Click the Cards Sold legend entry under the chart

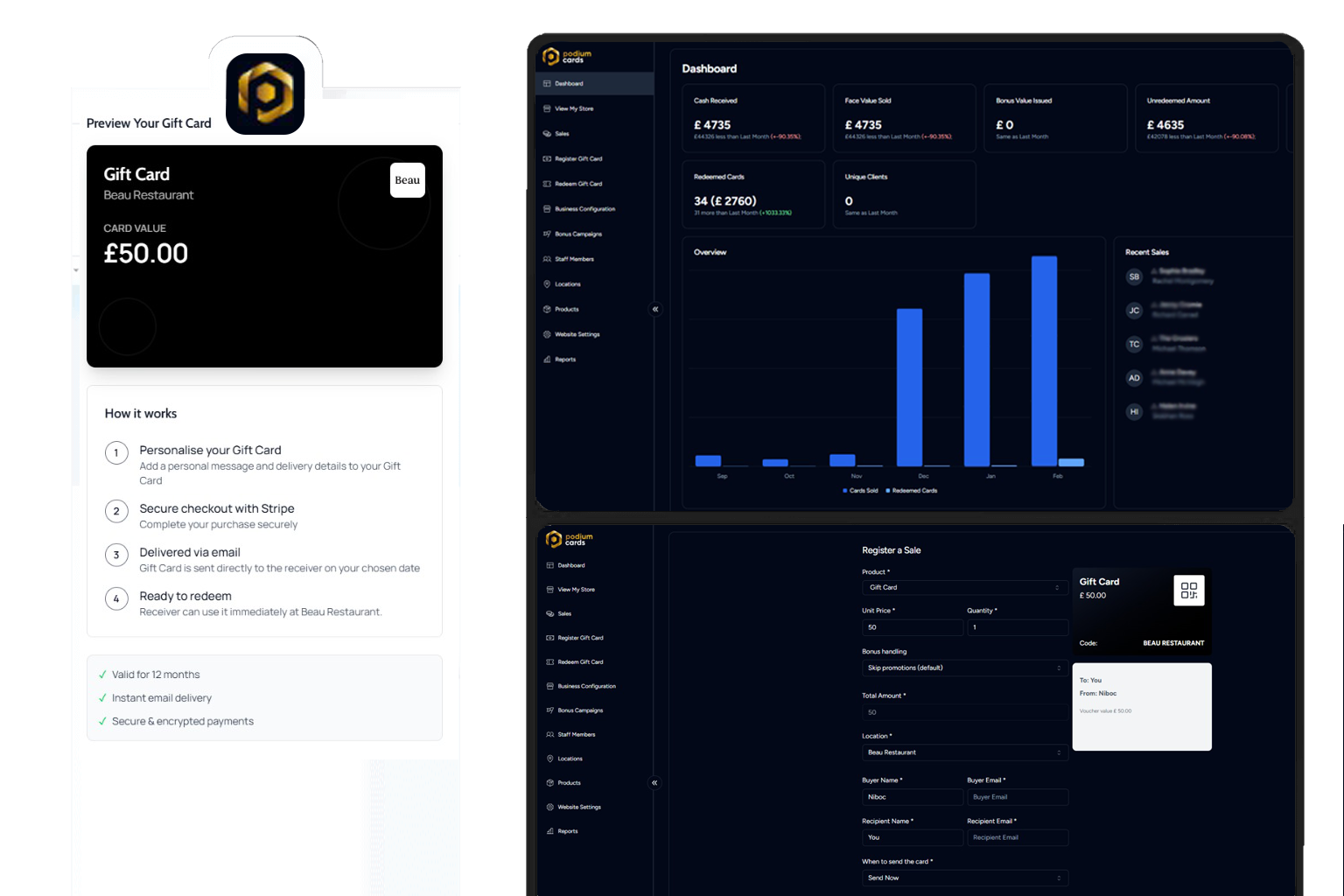click(860, 491)
